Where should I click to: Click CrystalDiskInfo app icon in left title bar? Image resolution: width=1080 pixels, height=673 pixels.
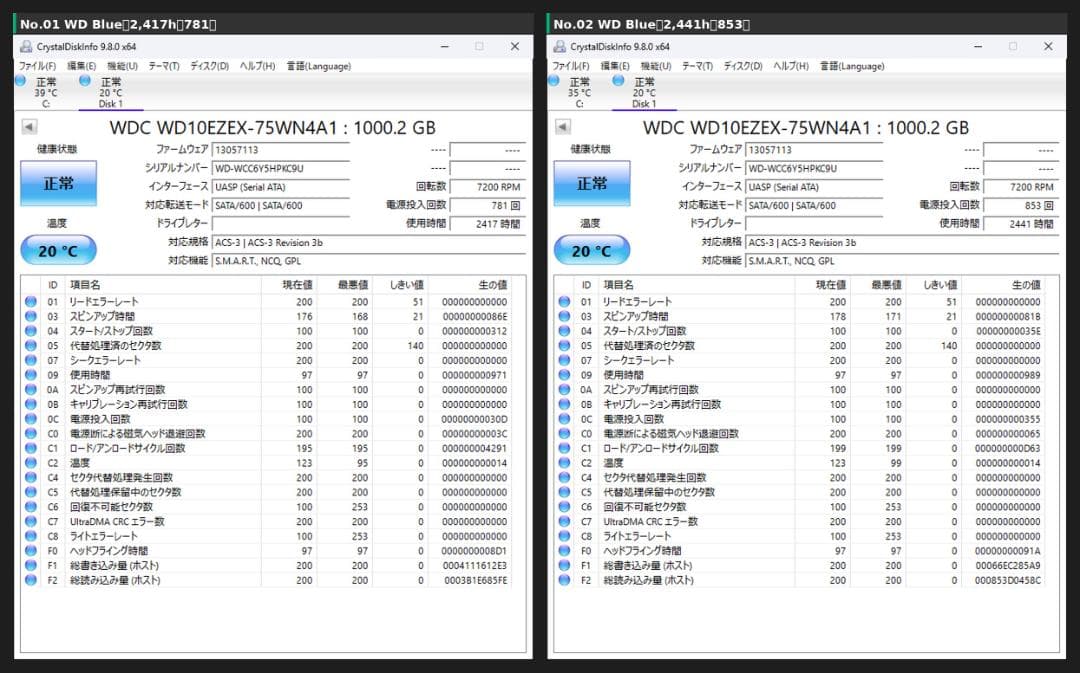point(26,46)
